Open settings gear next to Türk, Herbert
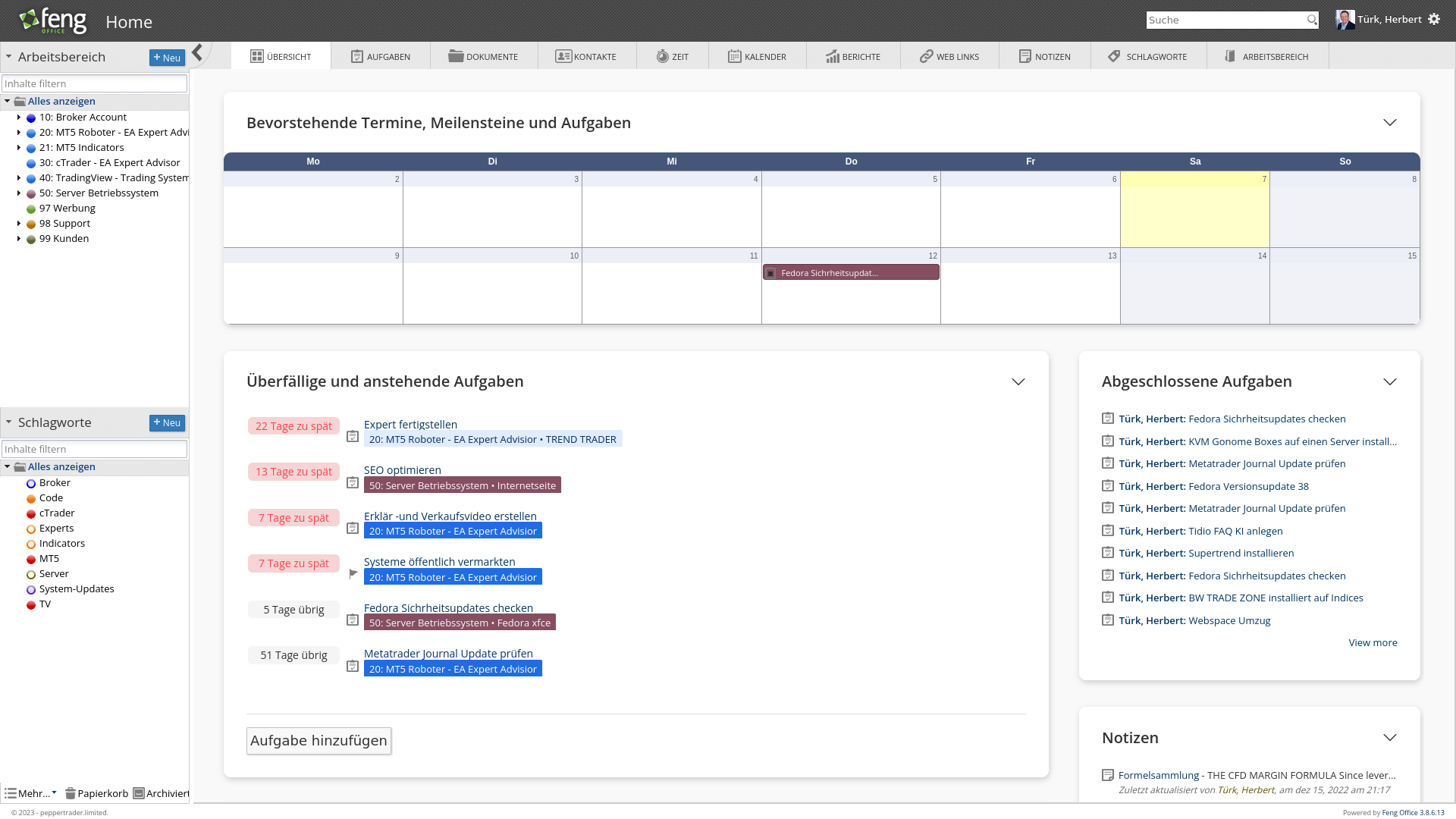The width and height of the screenshot is (1456, 819). click(1434, 20)
